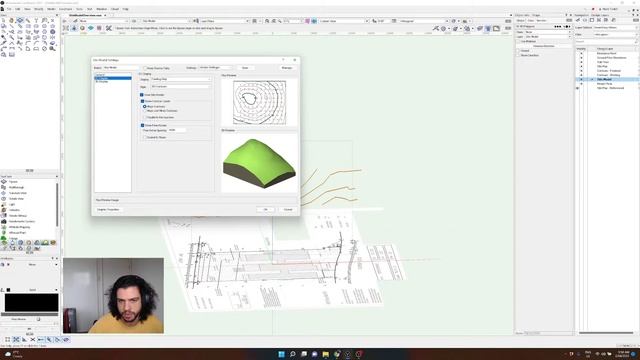Toggle Snap to Intersection in snapping palette

click(33, 340)
